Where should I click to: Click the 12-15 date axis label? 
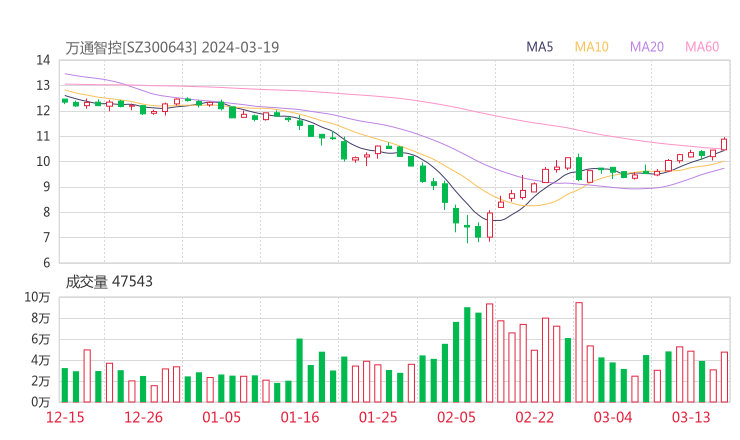pos(65,417)
